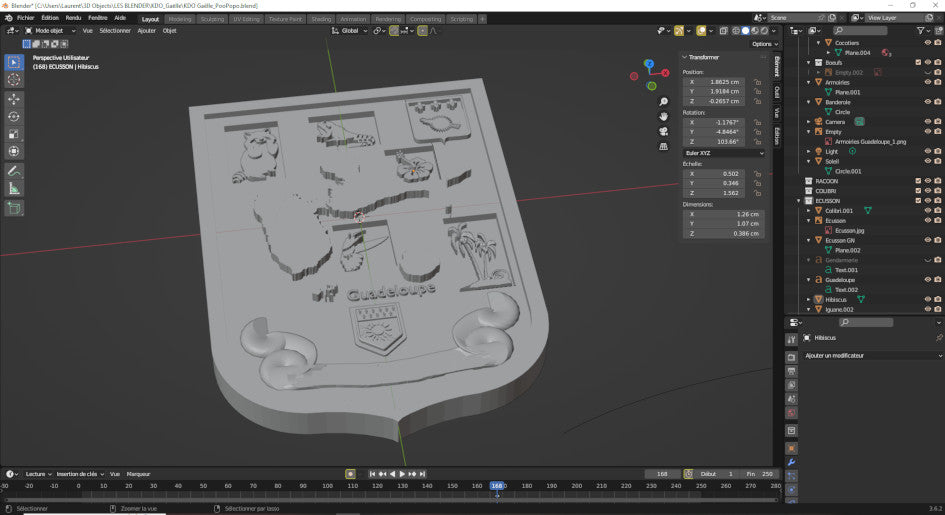Image resolution: width=945 pixels, height=515 pixels.
Task: Click the red X axis on navigation gizmo
Action: click(665, 73)
